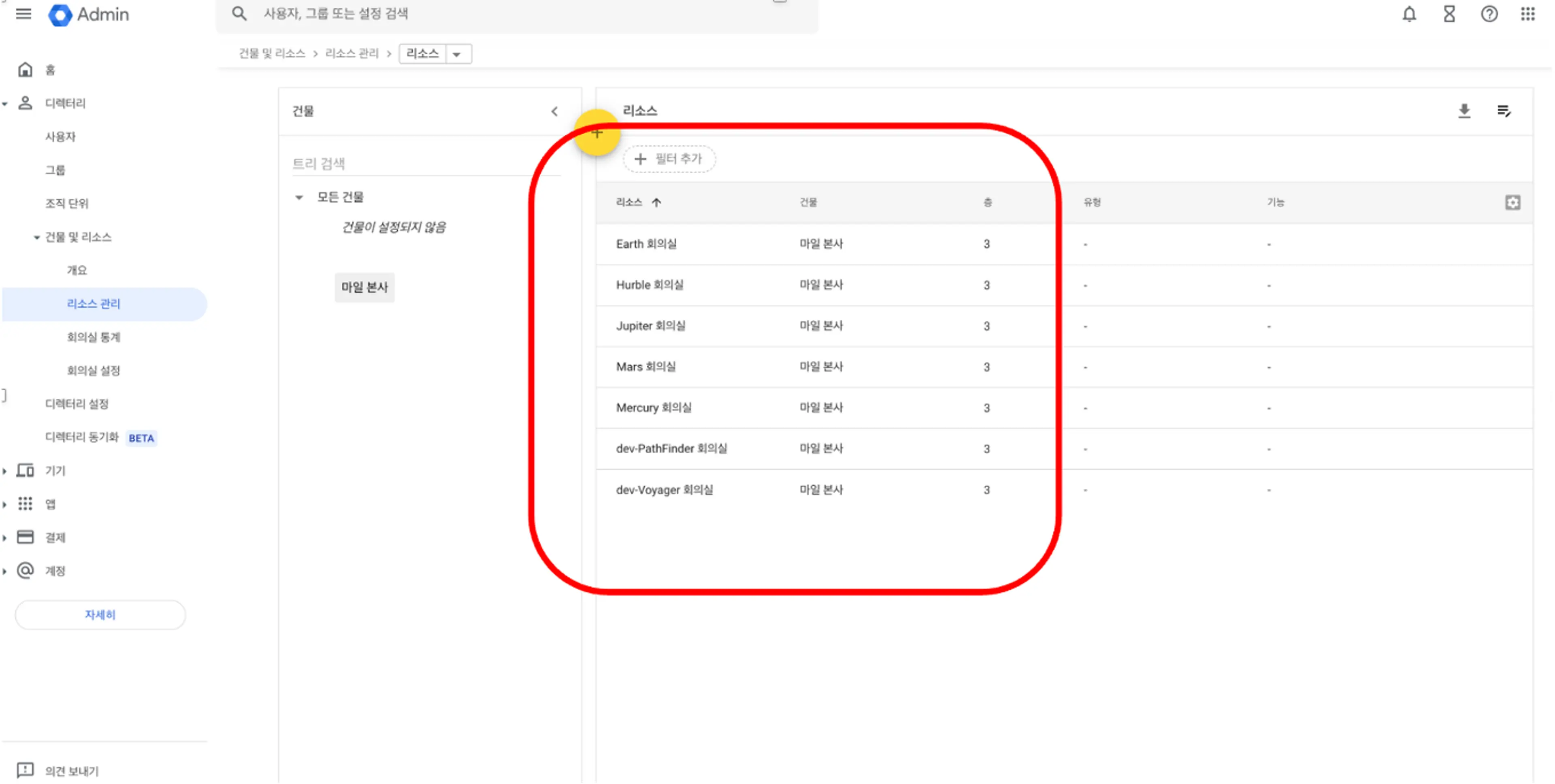The width and height of the screenshot is (1555, 784).
Task: Click the directory person icon
Action: (x=26, y=103)
